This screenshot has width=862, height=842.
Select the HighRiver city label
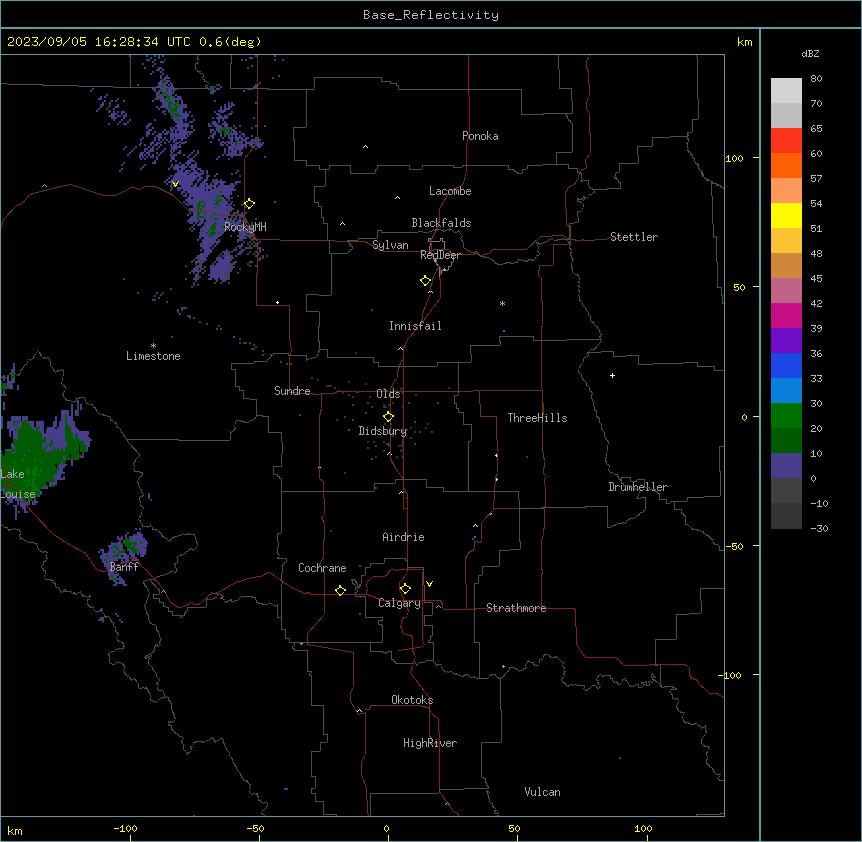430,743
